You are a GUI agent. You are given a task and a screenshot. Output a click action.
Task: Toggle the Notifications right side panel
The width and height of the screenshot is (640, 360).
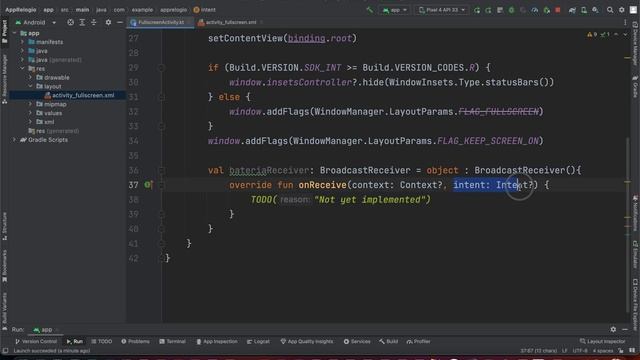pos(636,213)
